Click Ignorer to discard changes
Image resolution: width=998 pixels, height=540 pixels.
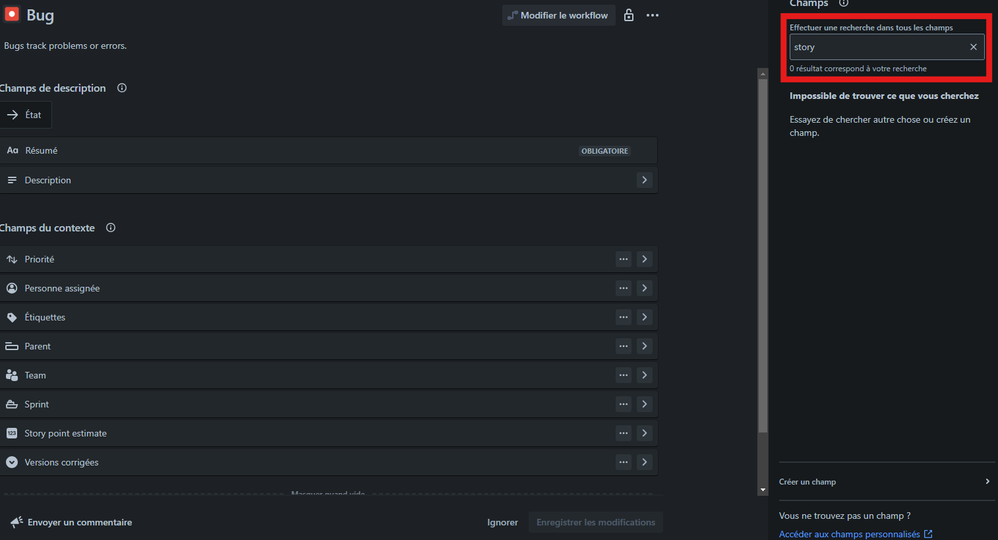(502, 522)
